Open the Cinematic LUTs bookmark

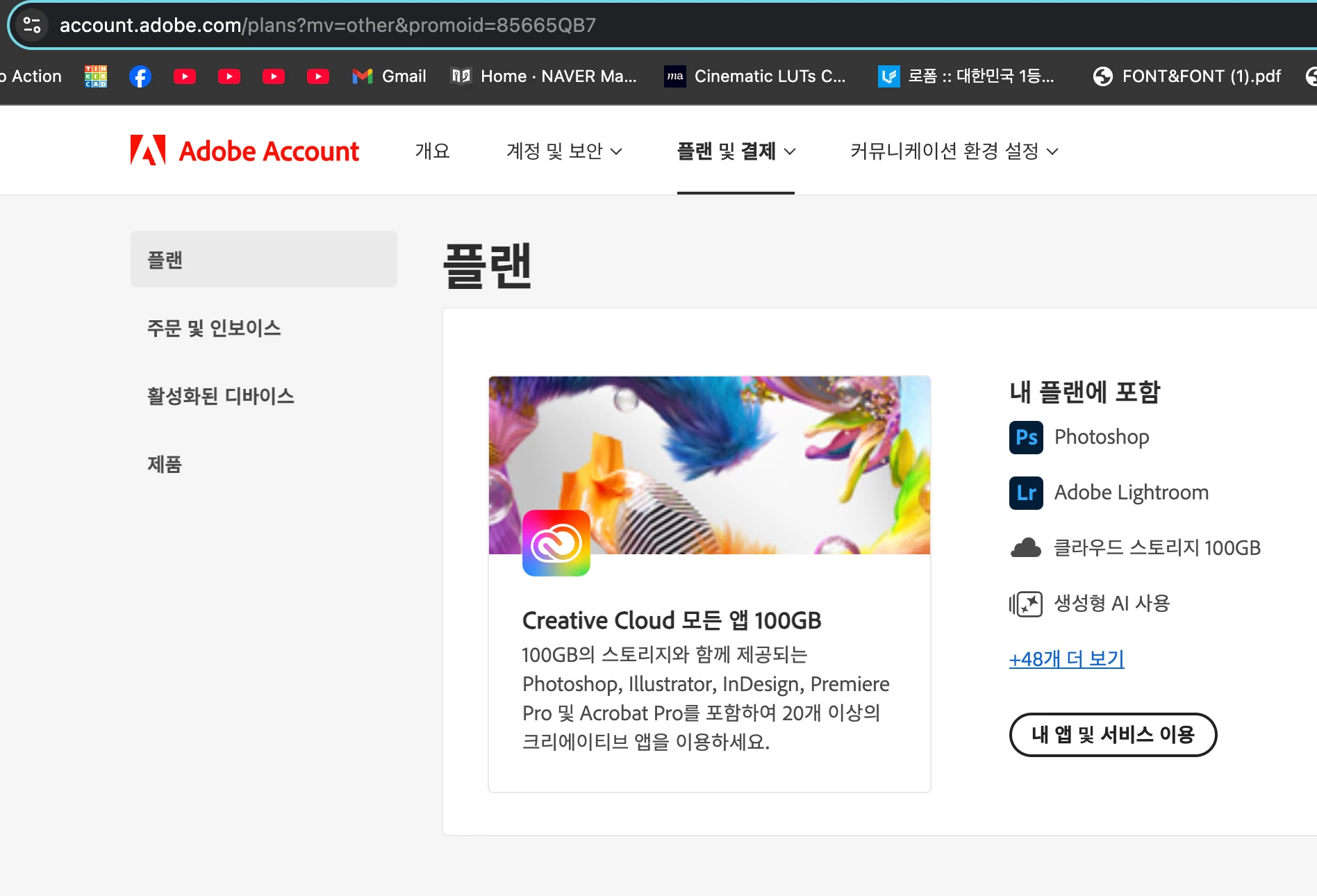(x=755, y=76)
